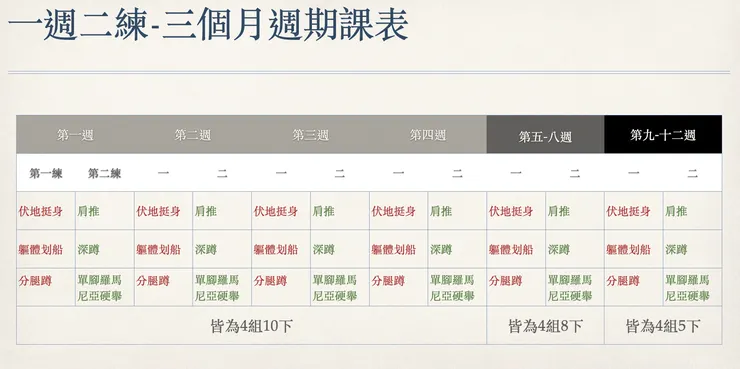Click 分腿蹲 under 第九-十二週
This screenshot has width=740, height=369.
coord(623,281)
